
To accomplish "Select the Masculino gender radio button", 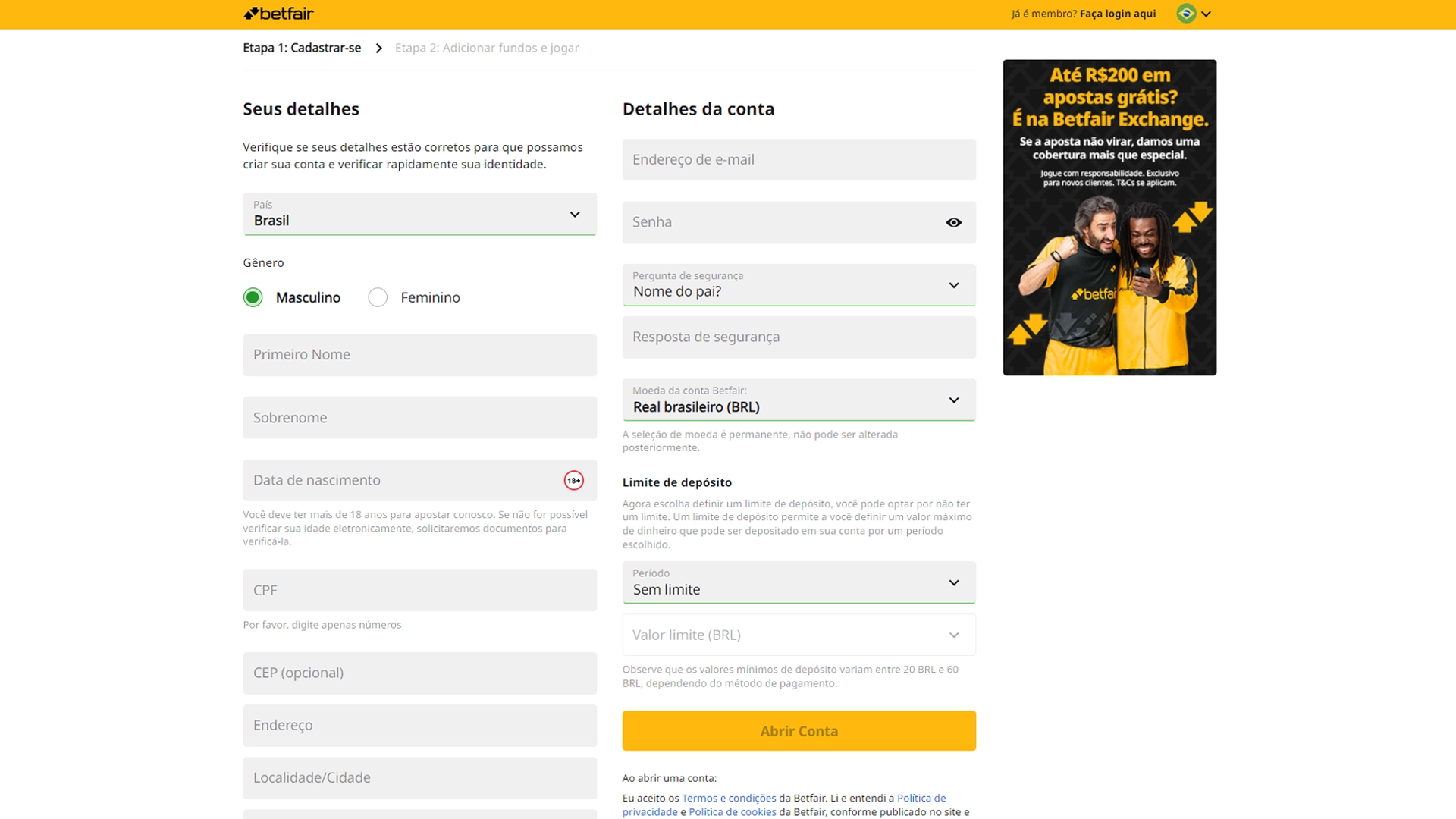I will tap(253, 297).
